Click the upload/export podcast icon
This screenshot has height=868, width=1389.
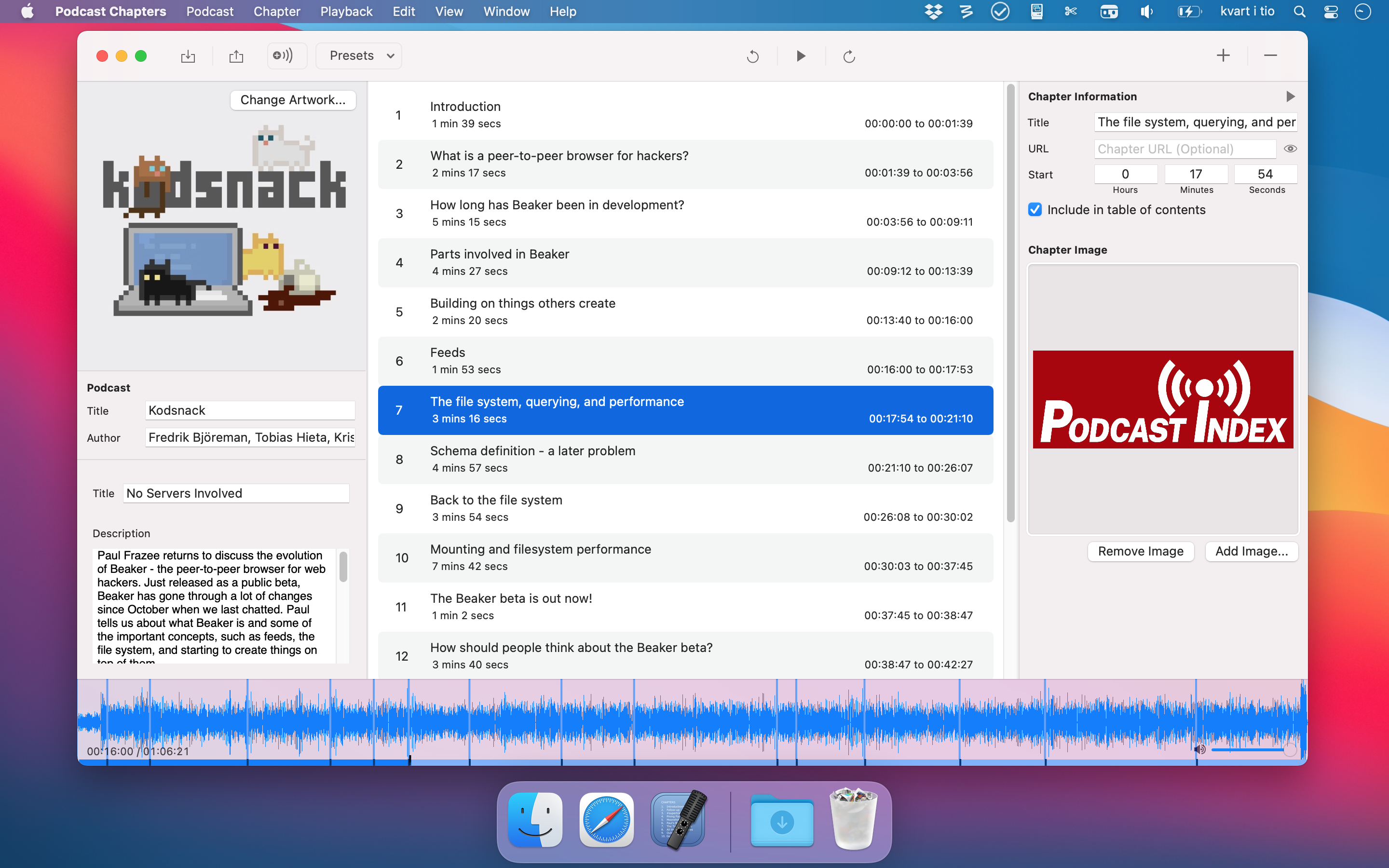tap(235, 56)
